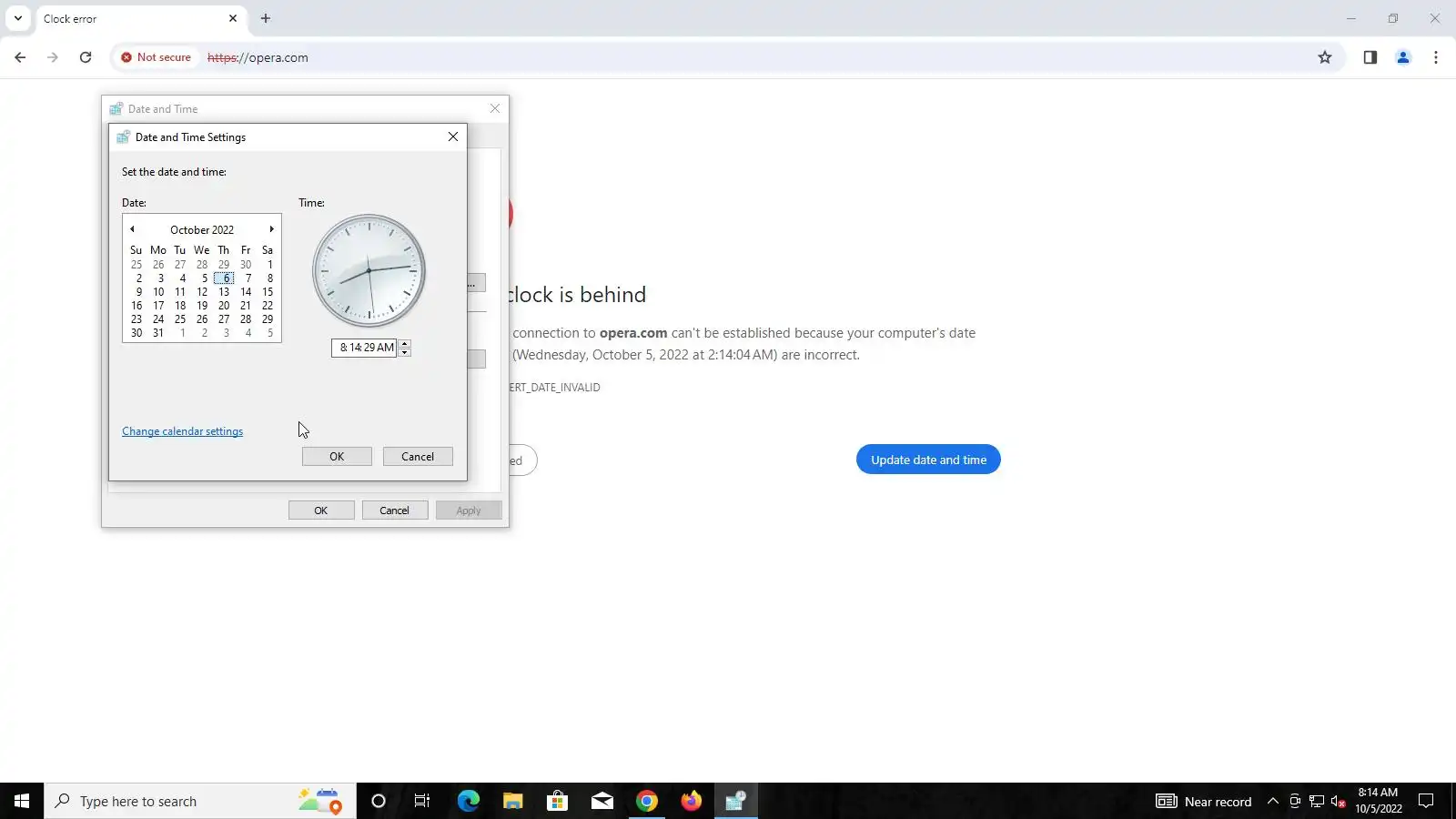
Task: Open Cortana circle icon on taskbar
Action: tap(379, 801)
